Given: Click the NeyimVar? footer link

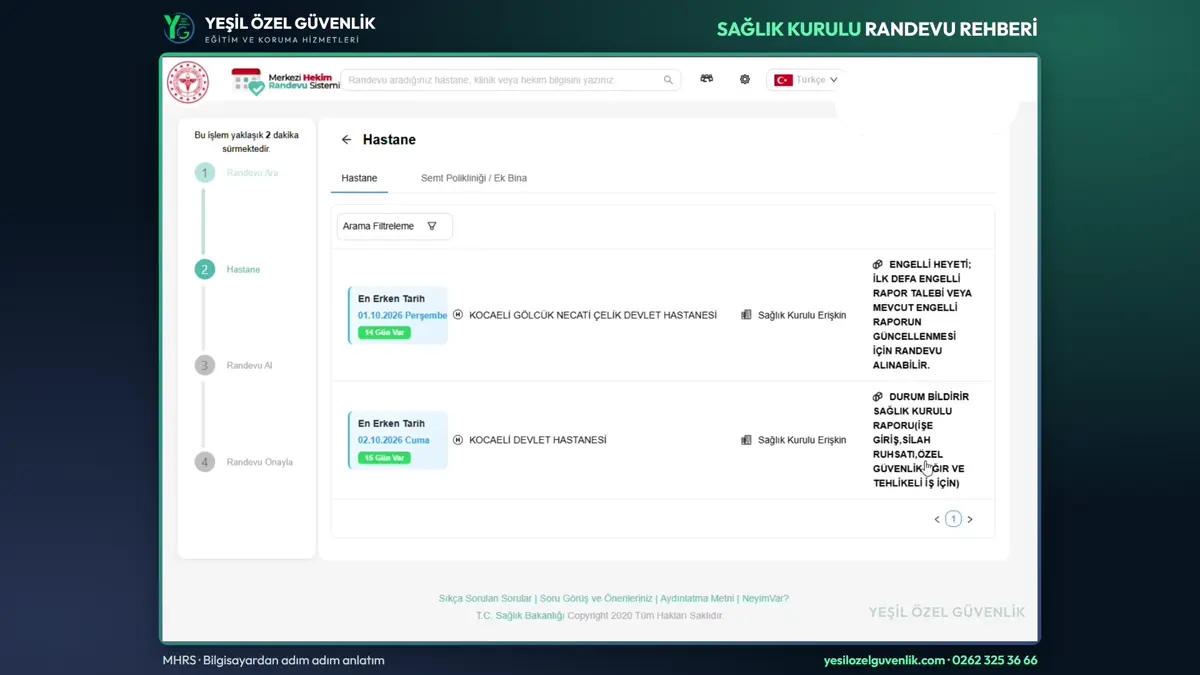Looking at the screenshot, I should [x=765, y=599].
